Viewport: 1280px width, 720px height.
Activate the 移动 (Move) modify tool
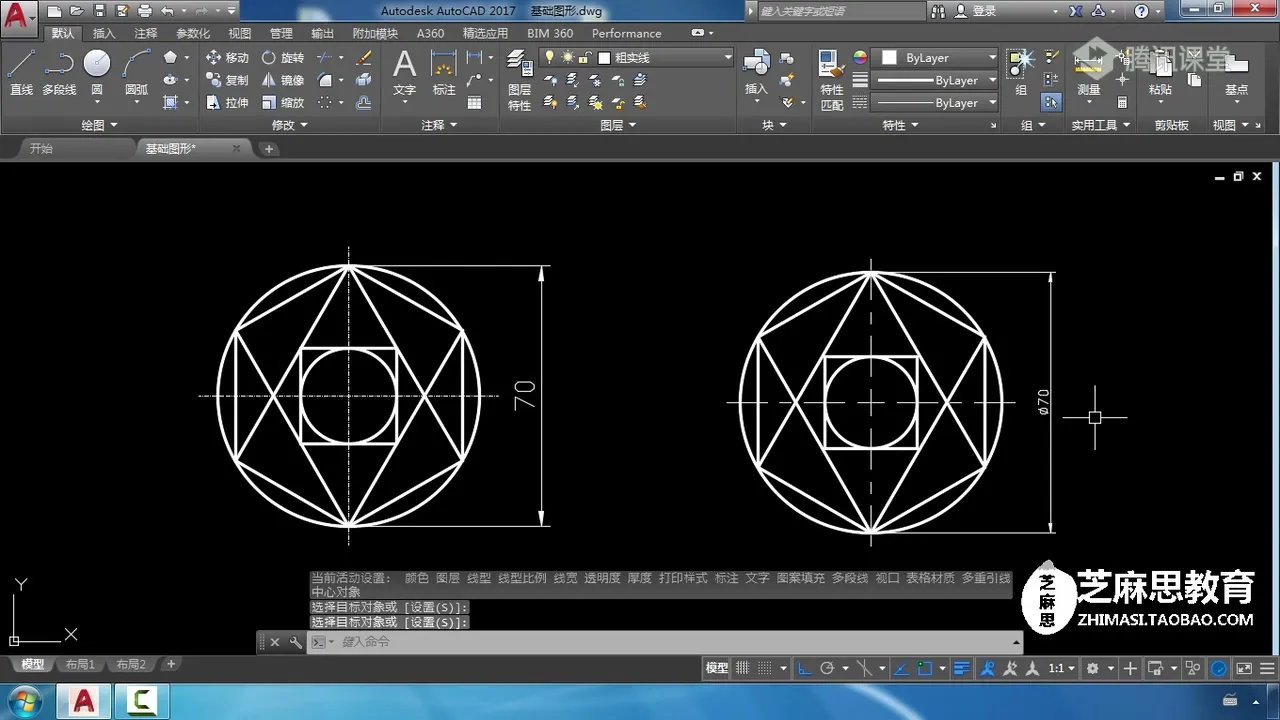(x=227, y=58)
